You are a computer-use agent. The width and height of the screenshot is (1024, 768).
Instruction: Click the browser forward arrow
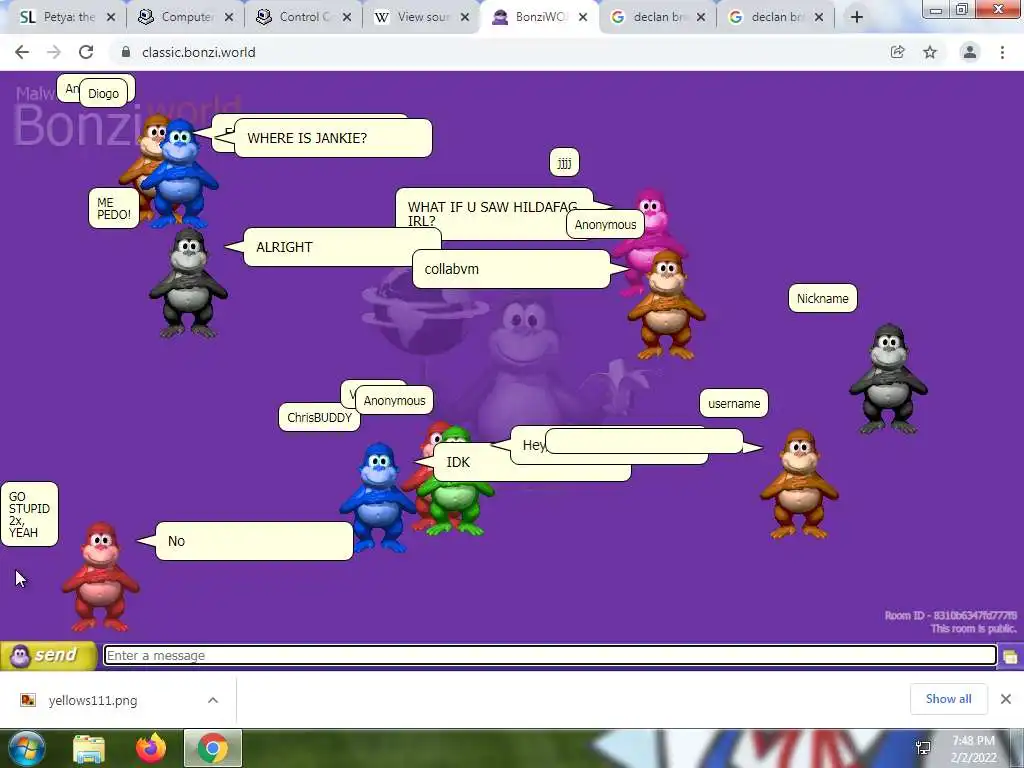(x=54, y=52)
